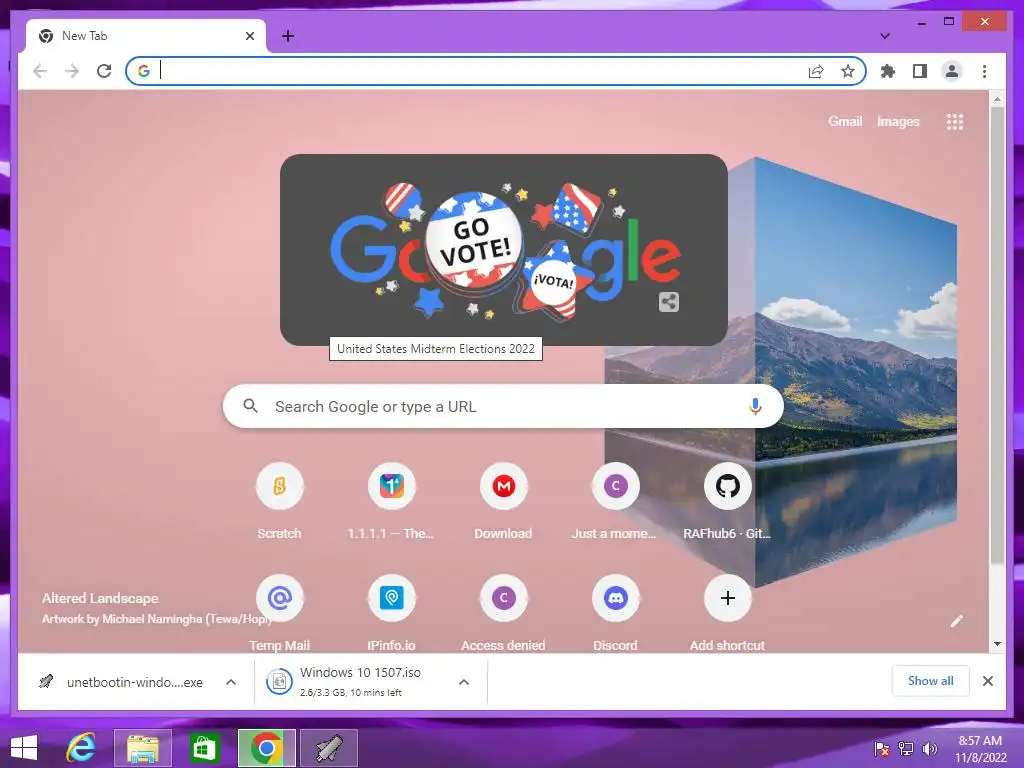1024x768 pixels.
Task: Share this page via the address bar icon
Action: point(816,71)
